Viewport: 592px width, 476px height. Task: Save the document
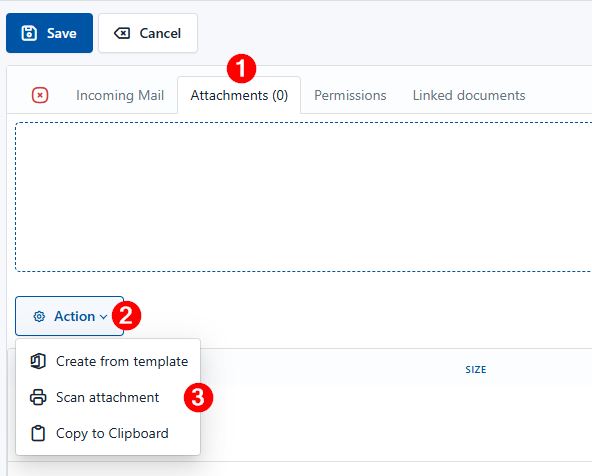(49, 33)
